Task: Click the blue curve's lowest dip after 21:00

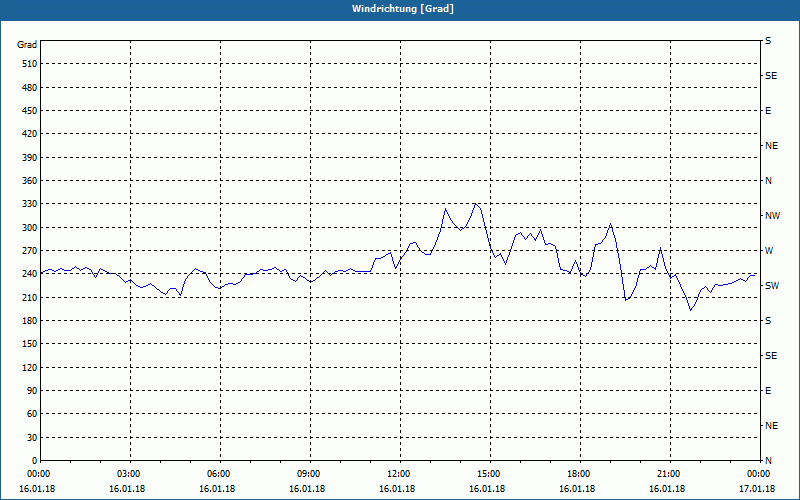Action: [690, 310]
